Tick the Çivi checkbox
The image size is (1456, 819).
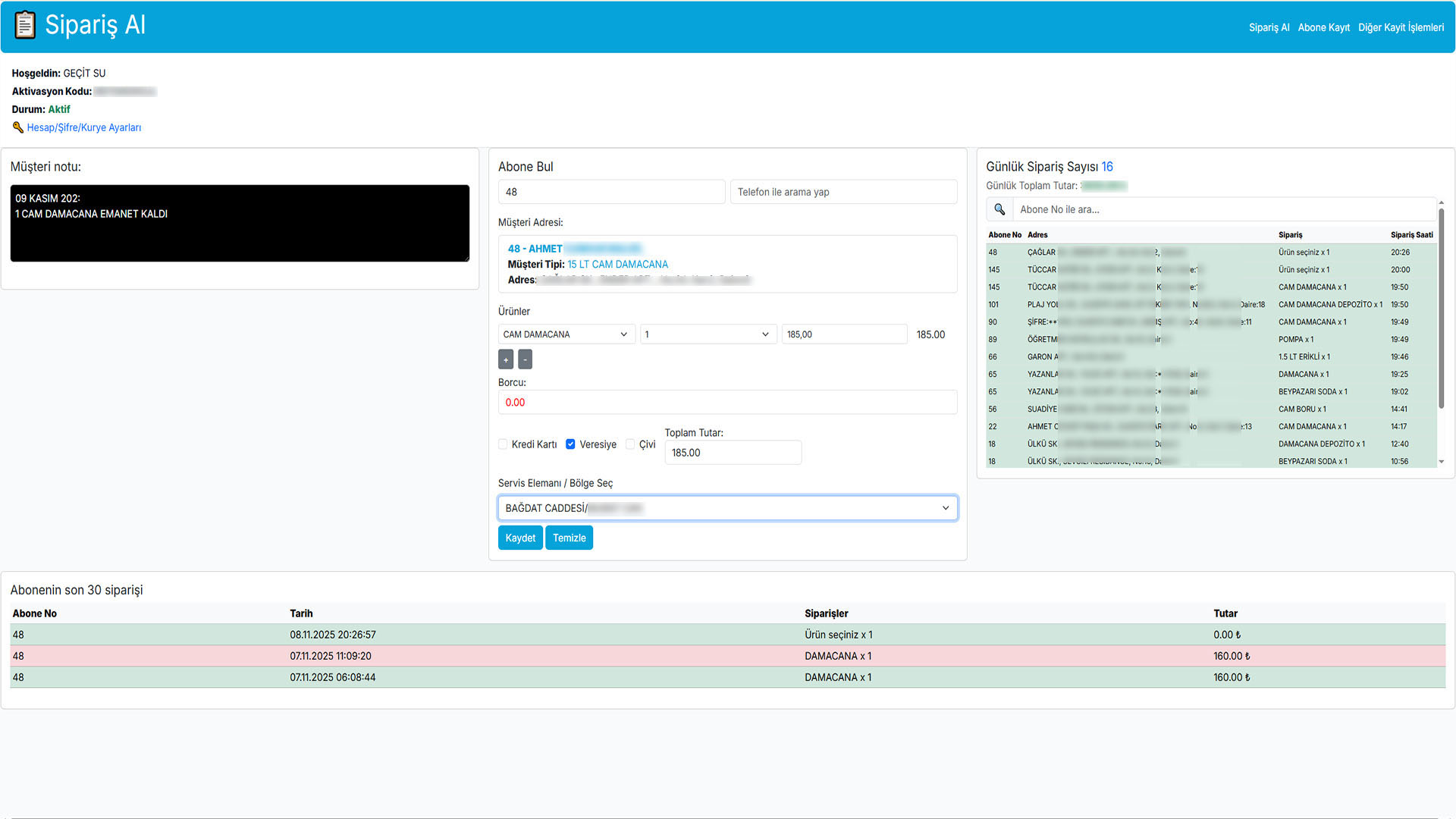point(630,444)
